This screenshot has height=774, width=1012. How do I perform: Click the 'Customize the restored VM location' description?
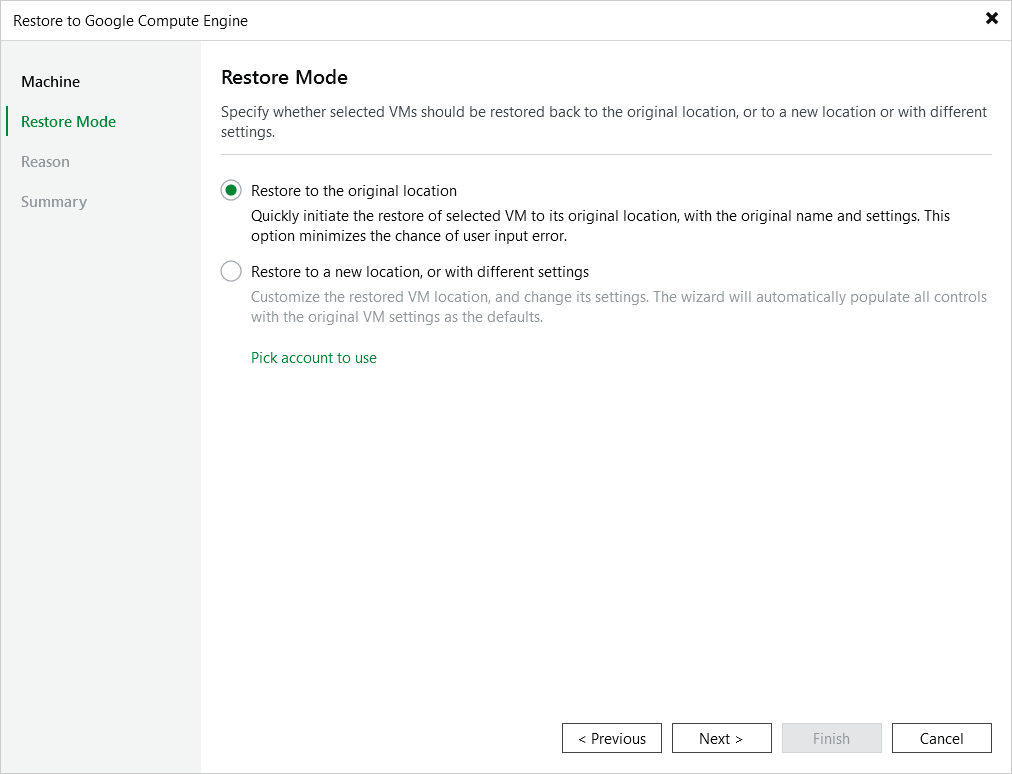point(619,307)
